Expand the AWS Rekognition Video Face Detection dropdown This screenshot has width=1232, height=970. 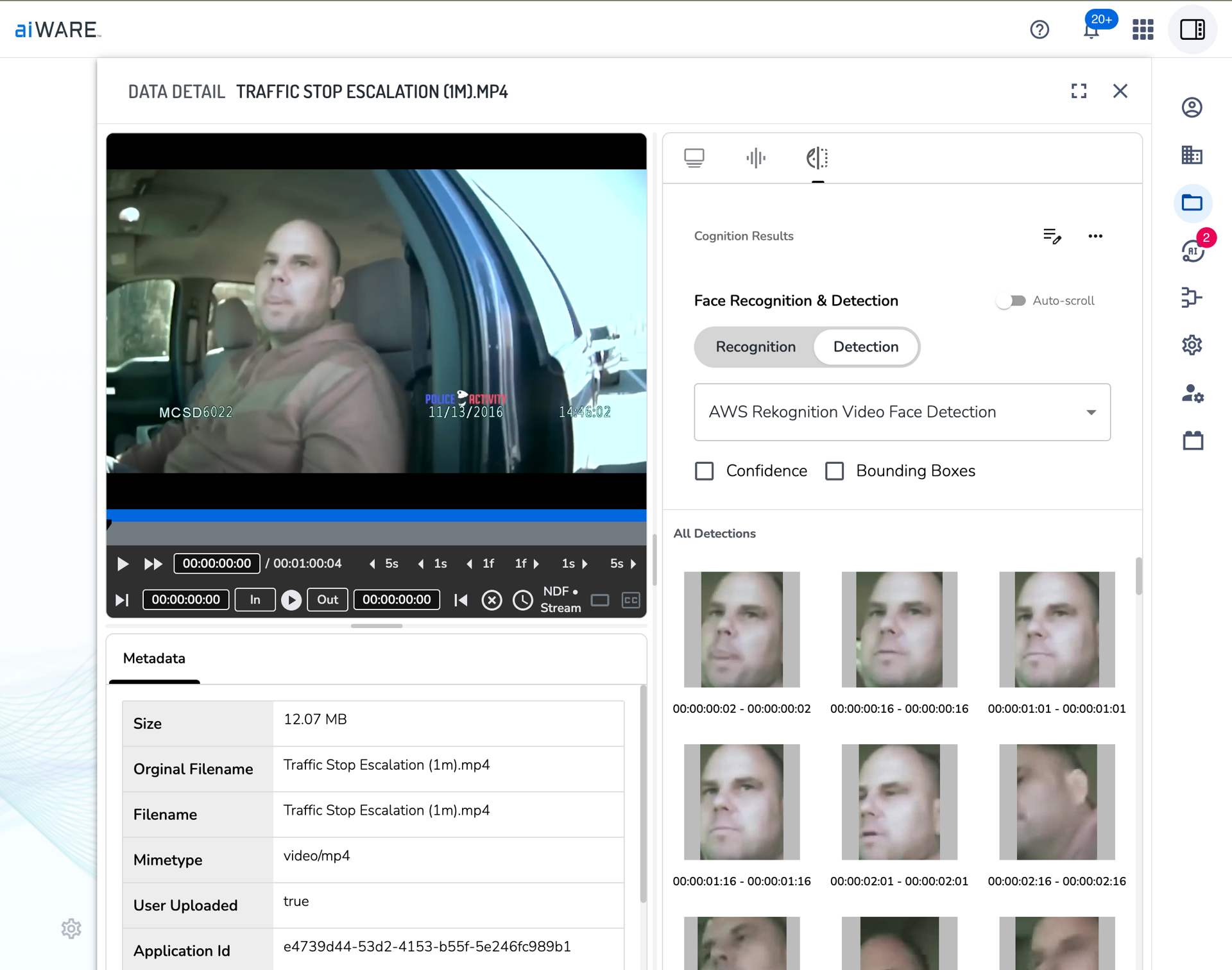(902, 412)
